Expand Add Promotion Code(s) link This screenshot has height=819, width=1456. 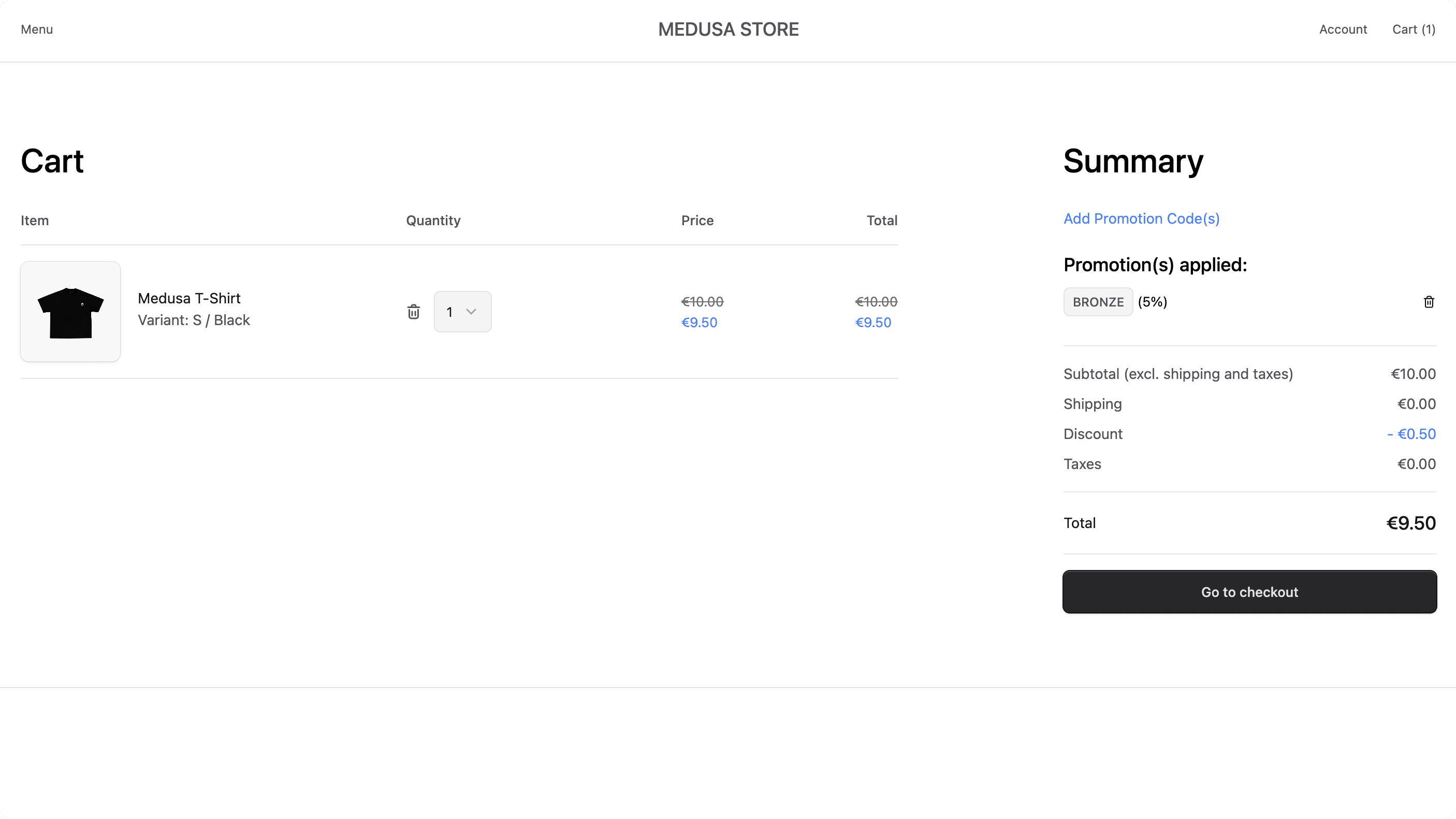point(1141,219)
